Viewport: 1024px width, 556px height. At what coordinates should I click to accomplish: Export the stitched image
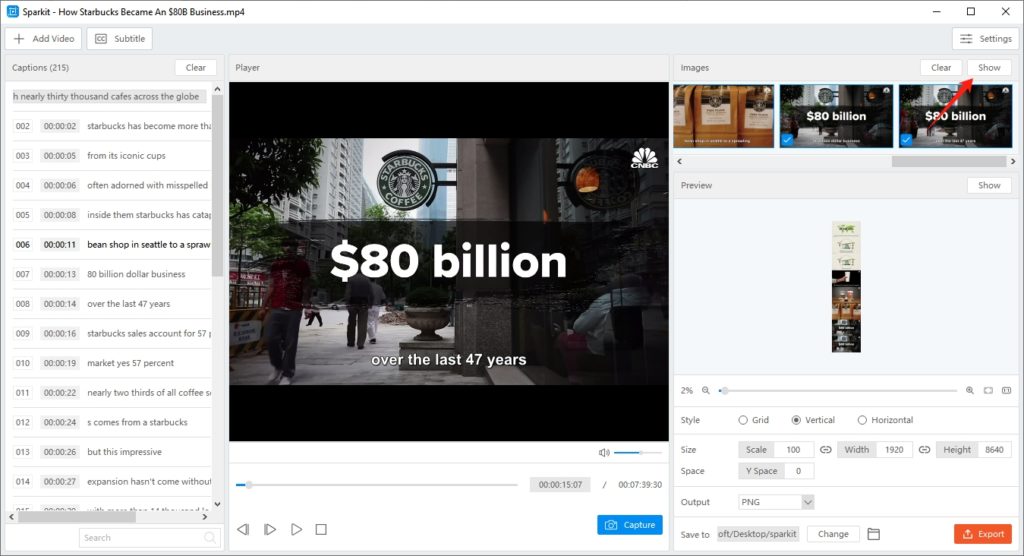(983, 534)
